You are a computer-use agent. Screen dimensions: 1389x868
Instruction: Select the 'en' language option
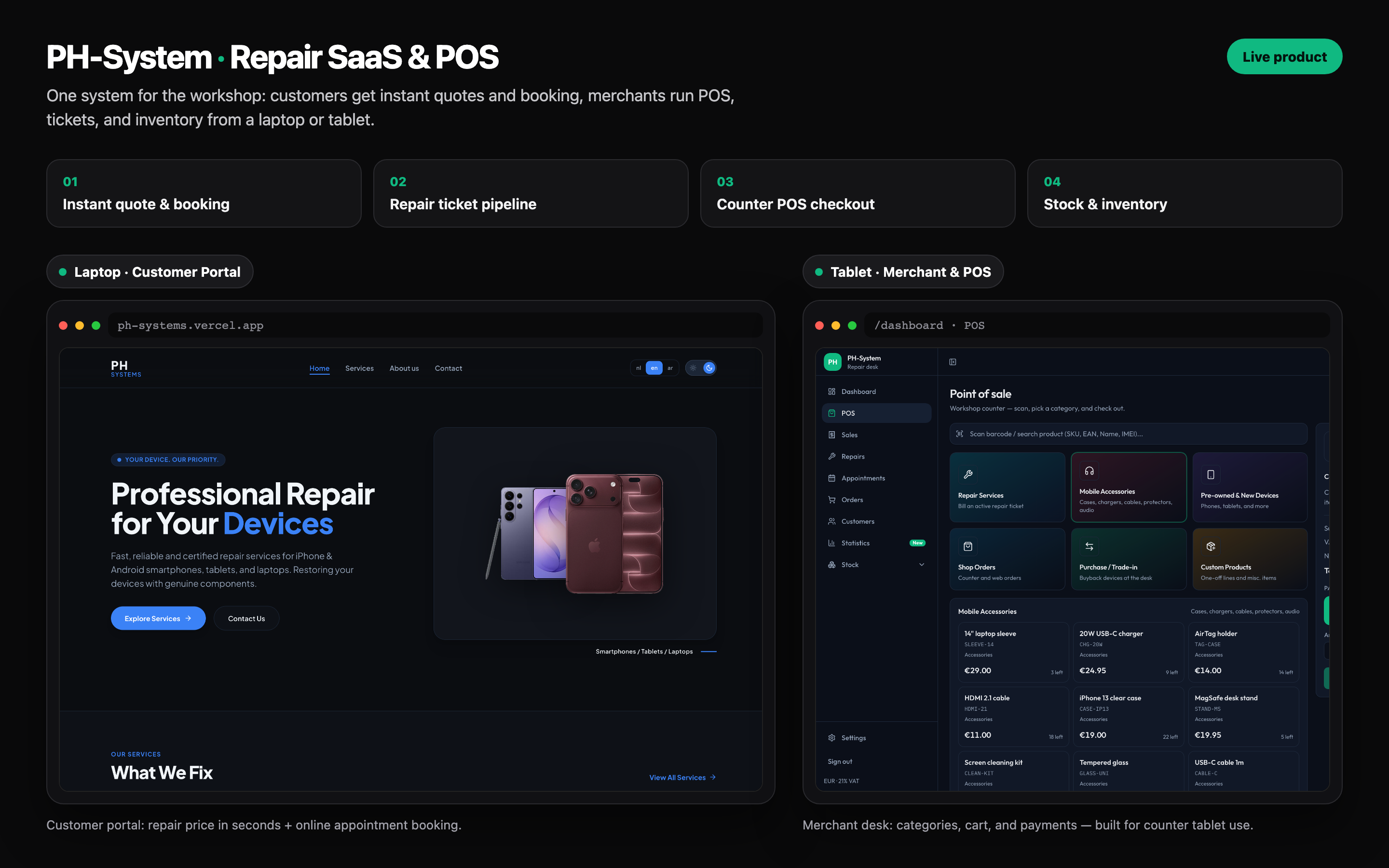point(654,368)
